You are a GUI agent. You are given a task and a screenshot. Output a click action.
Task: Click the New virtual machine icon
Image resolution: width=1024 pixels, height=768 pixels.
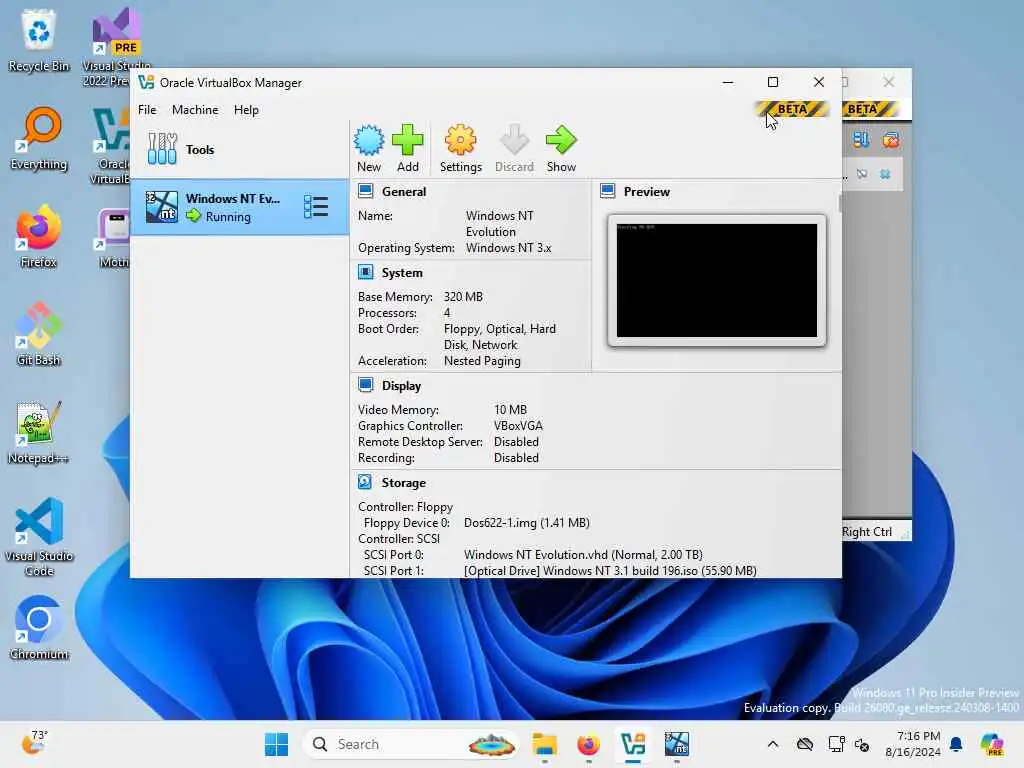coord(369,140)
